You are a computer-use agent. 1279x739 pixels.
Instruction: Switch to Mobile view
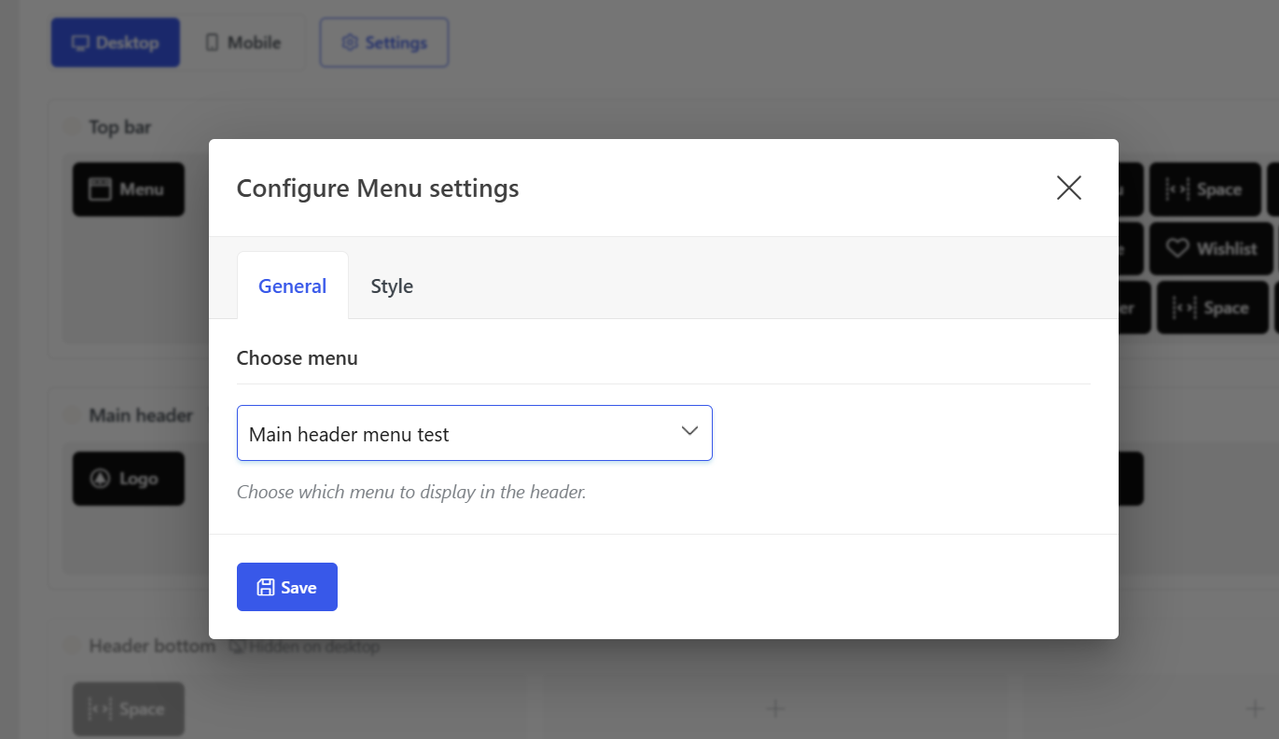[243, 43]
